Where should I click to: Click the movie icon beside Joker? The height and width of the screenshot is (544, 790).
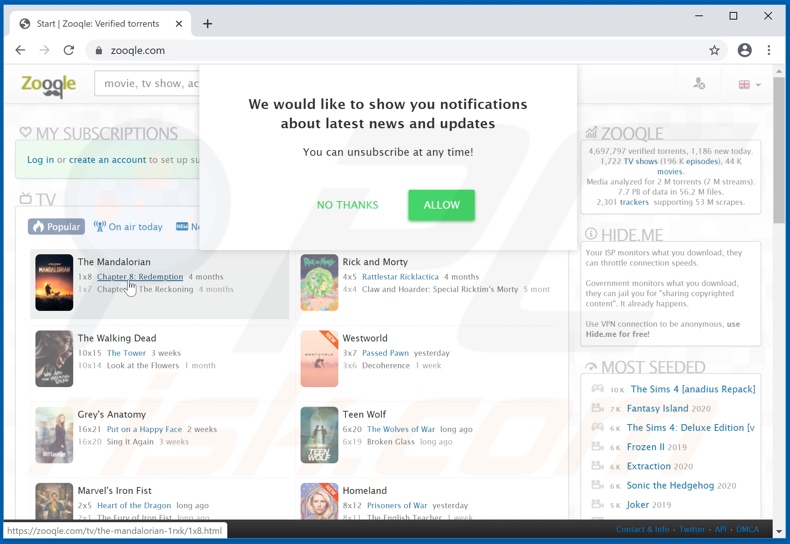(x=598, y=504)
